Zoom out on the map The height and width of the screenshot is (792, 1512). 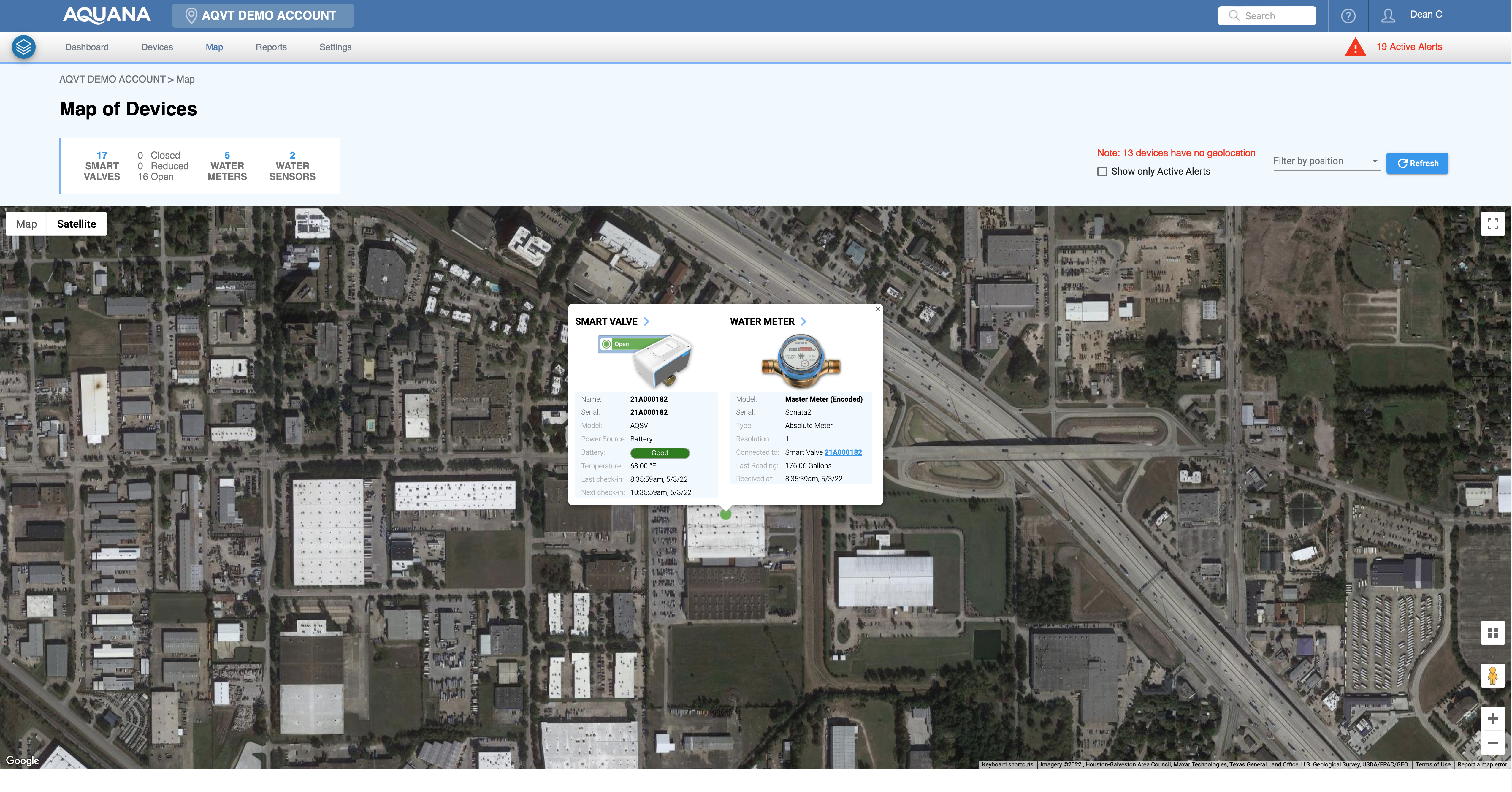(1492, 743)
